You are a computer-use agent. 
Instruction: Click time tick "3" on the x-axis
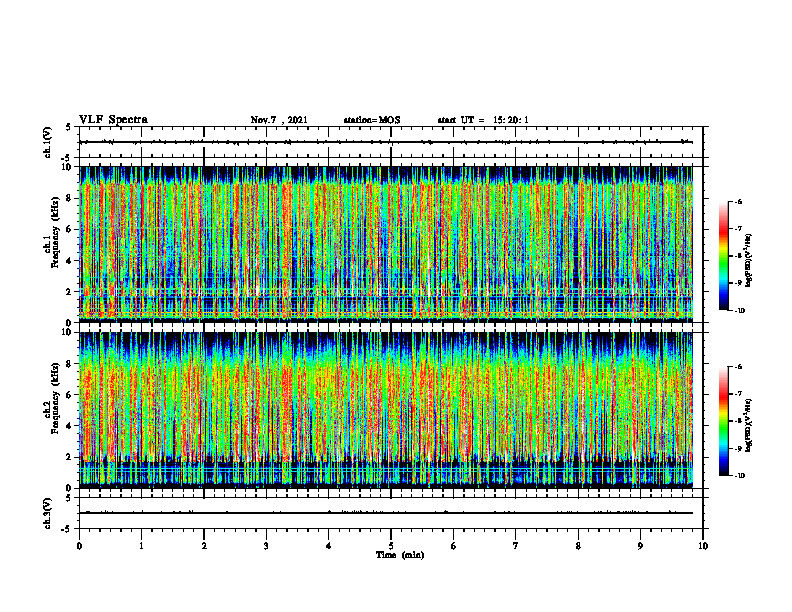(x=266, y=546)
